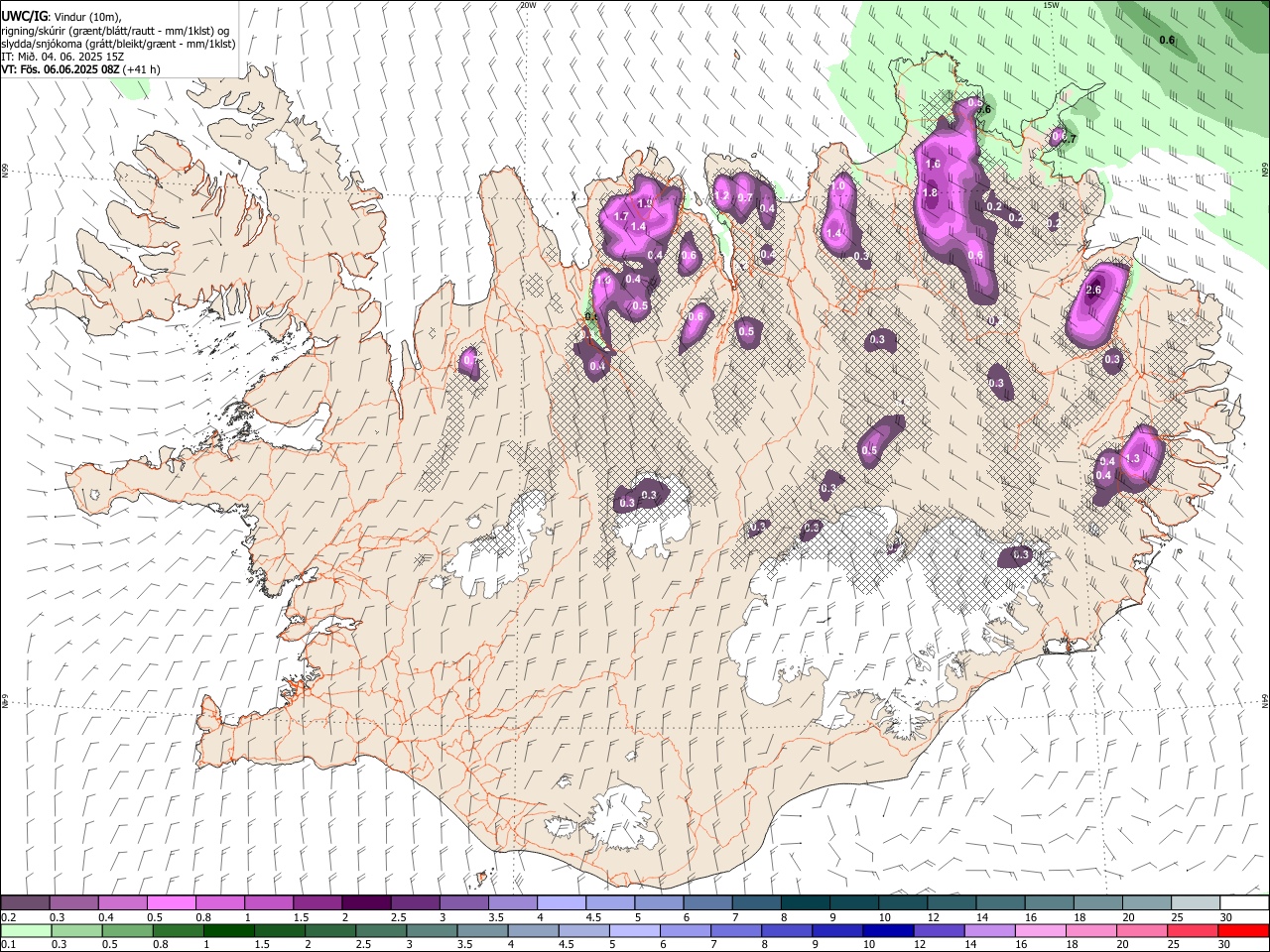Pick lower scale swatch between 20 and 25
1270x952 pixels.
(1141, 931)
